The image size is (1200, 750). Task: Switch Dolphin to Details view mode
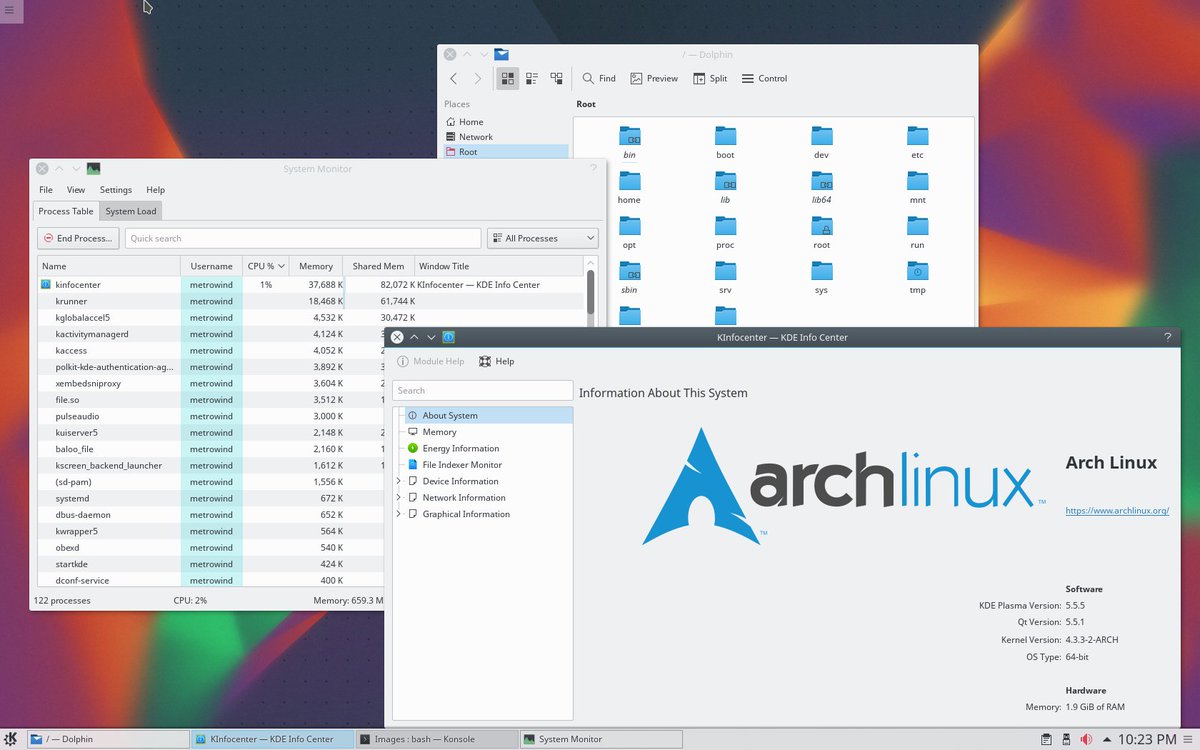coord(556,78)
